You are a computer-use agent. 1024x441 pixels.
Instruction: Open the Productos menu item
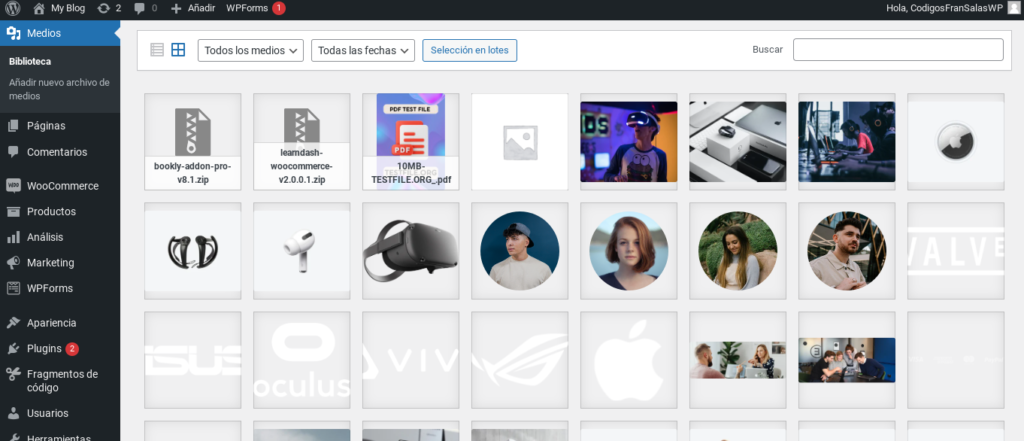[51, 211]
